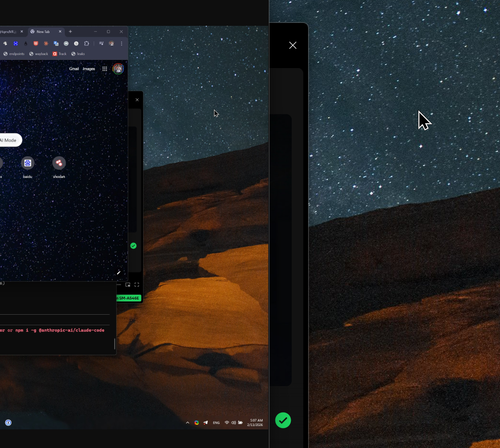Screen dimensions: 500x448
Task: Click the white round extension icon in Chrome
Action: [x=76, y=43]
